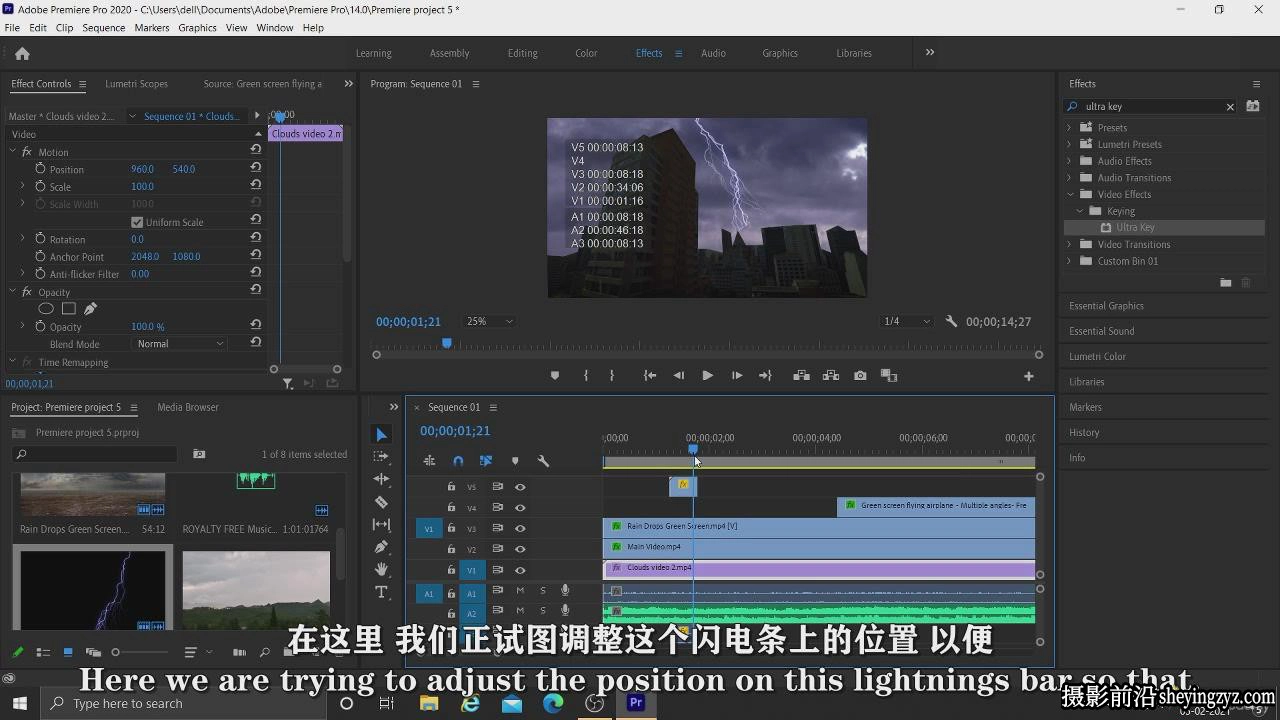Select the Pen tool in timeline toolbar

[381, 547]
